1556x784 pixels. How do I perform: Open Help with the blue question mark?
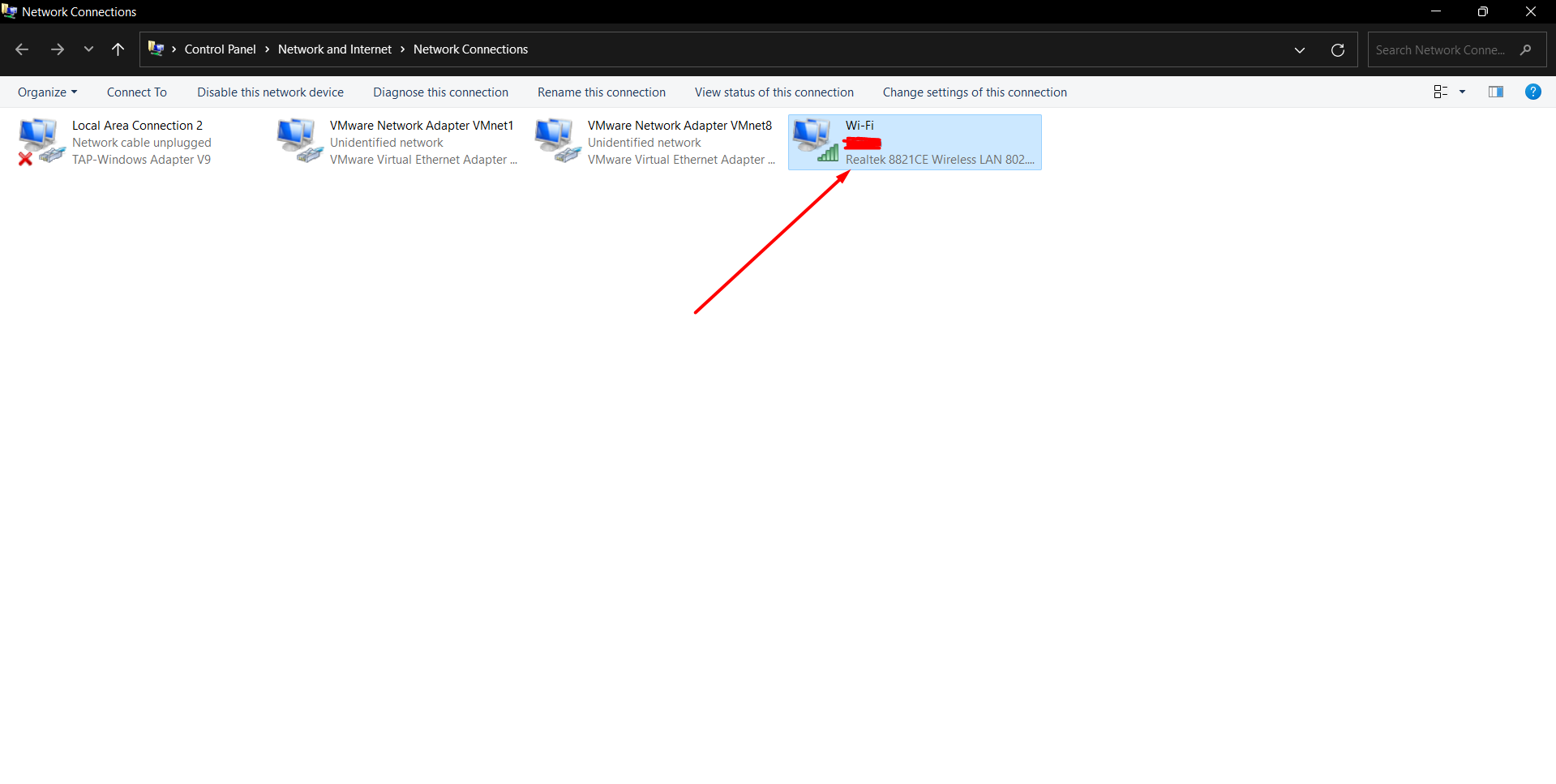[1533, 92]
